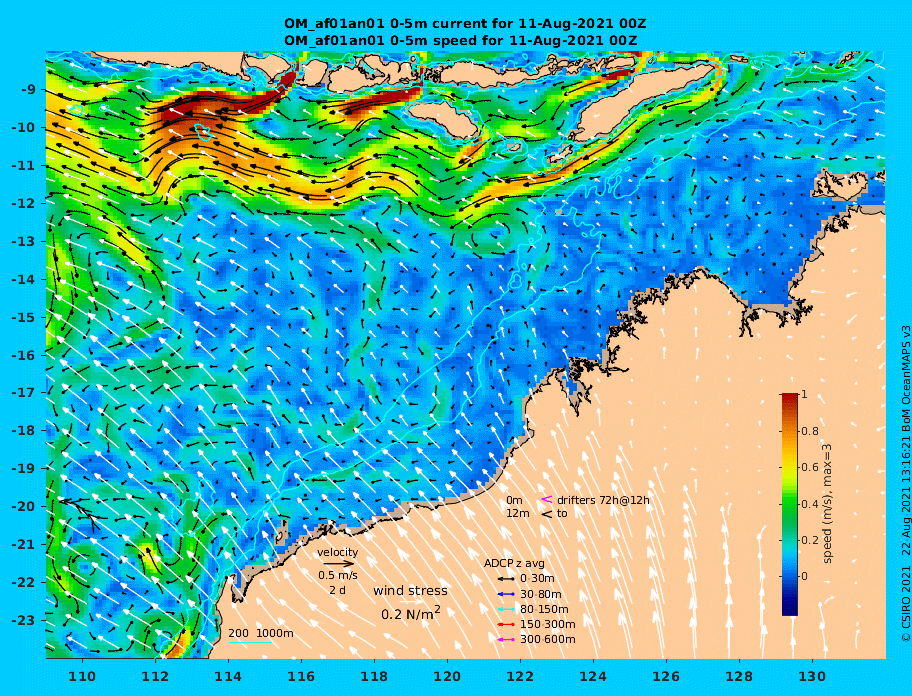The height and width of the screenshot is (696, 912).
Task: Click latitude label '-13' on left axis
Action: (x=24, y=241)
